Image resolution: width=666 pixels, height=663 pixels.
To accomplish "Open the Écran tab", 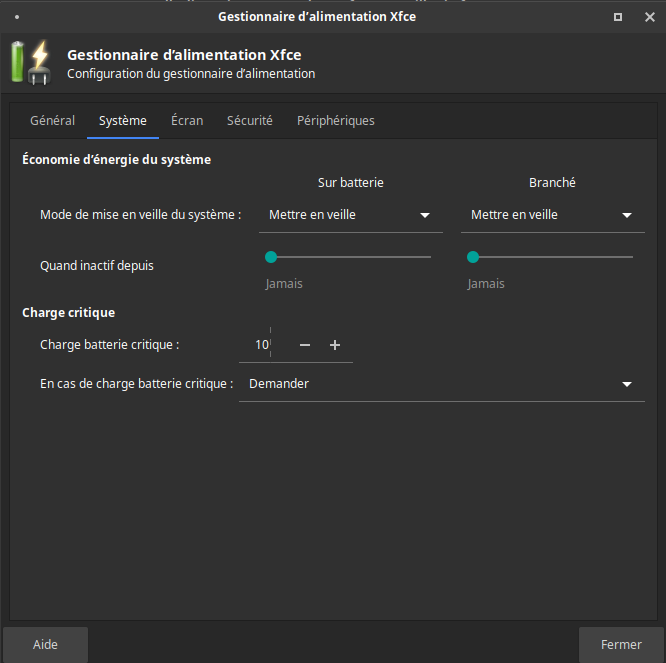I will (x=187, y=121).
